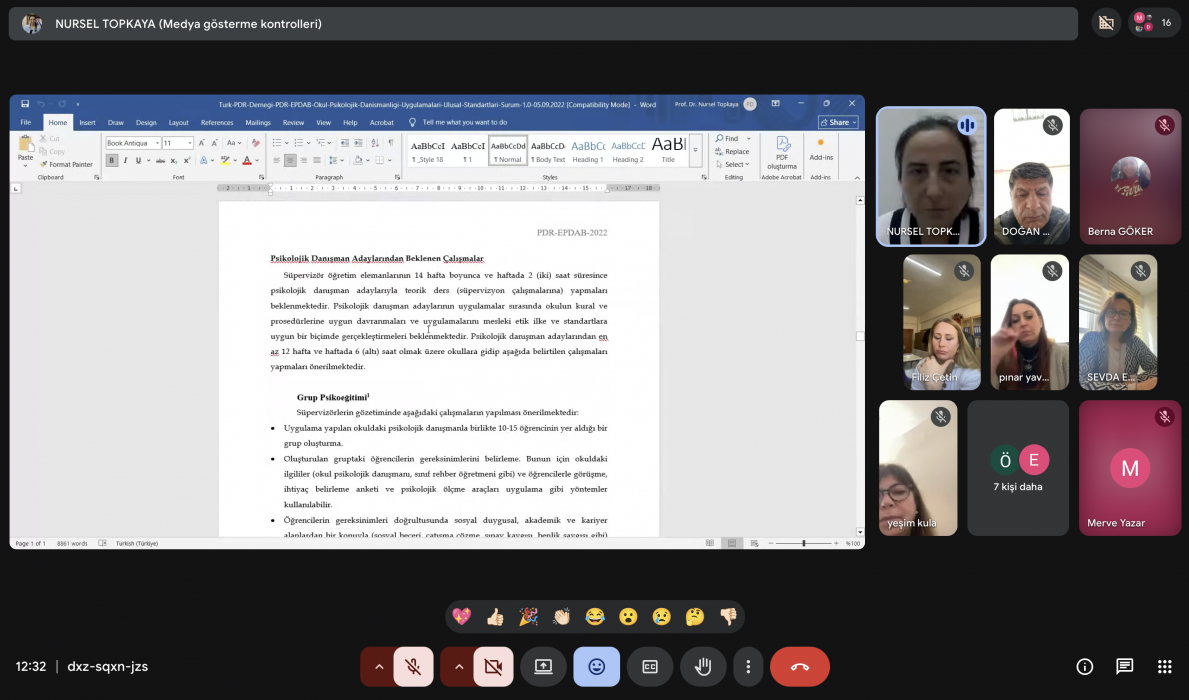This screenshot has height=700, width=1189.
Task: Toggle the microphone mute button
Action: [x=413, y=667]
